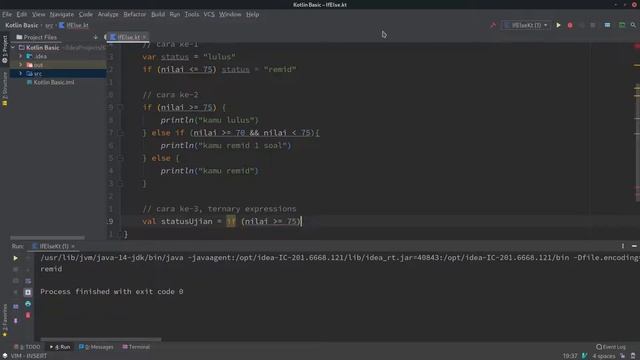Place cursor on statusUjian variable
This screenshot has height=360, width=640.
(x=187, y=221)
